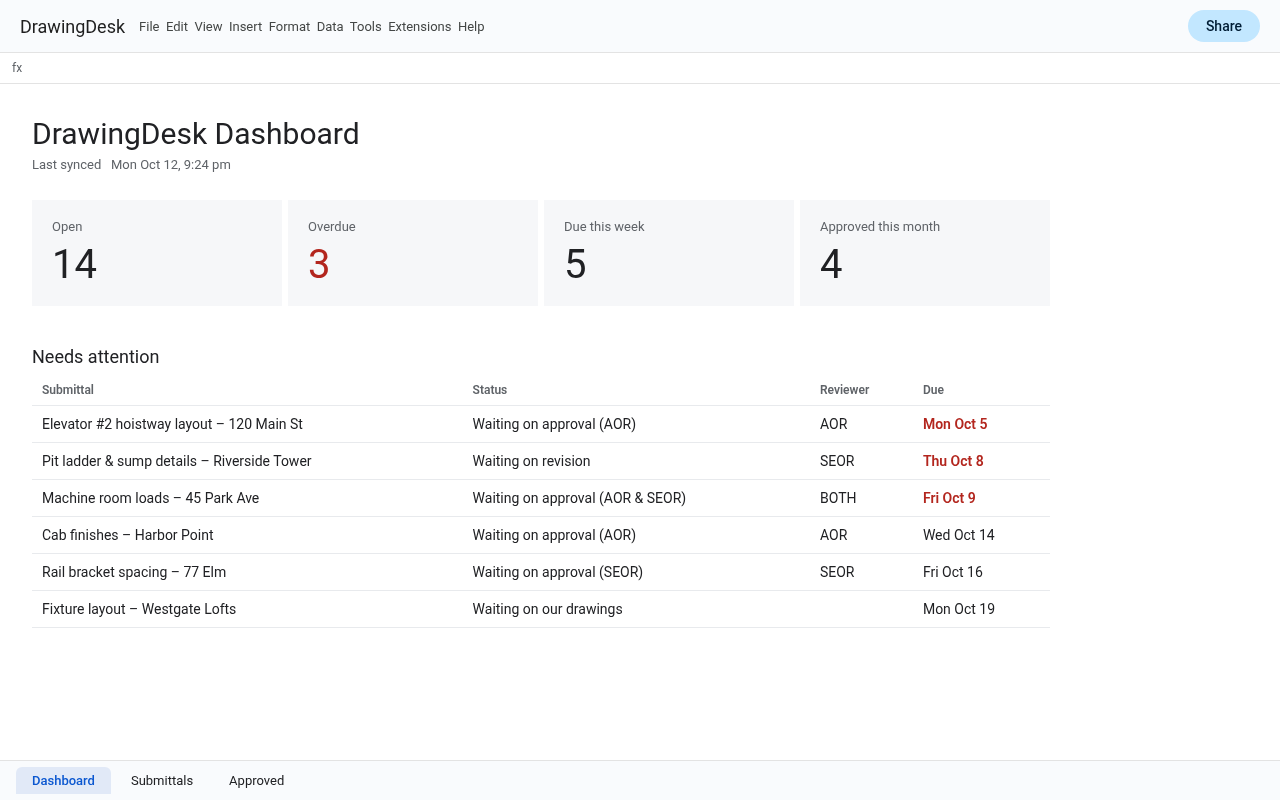Click 'Waiting on our drawings' status

[547, 609]
